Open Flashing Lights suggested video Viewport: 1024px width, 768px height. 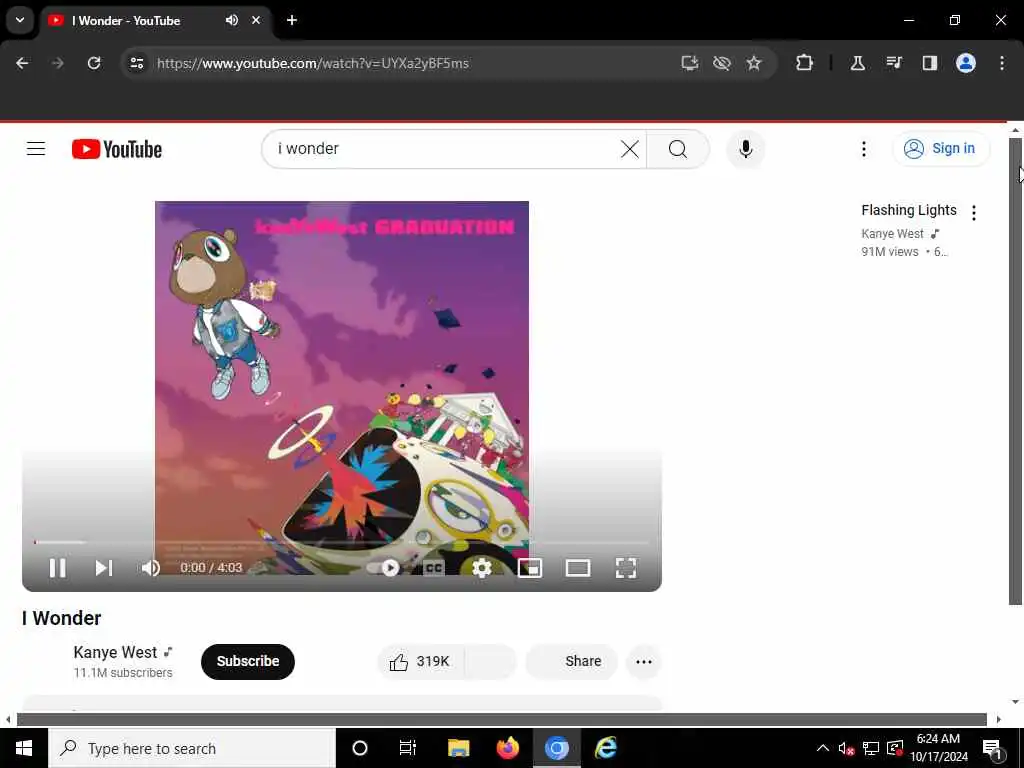point(908,210)
